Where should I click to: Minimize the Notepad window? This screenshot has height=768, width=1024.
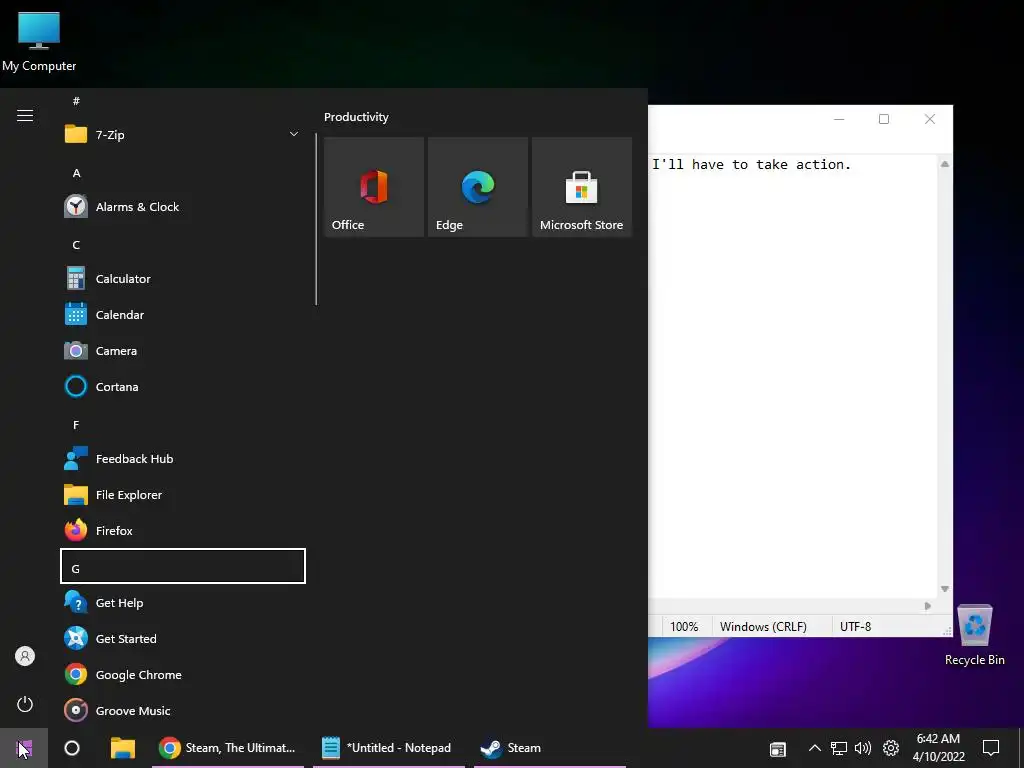[x=839, y=119]
